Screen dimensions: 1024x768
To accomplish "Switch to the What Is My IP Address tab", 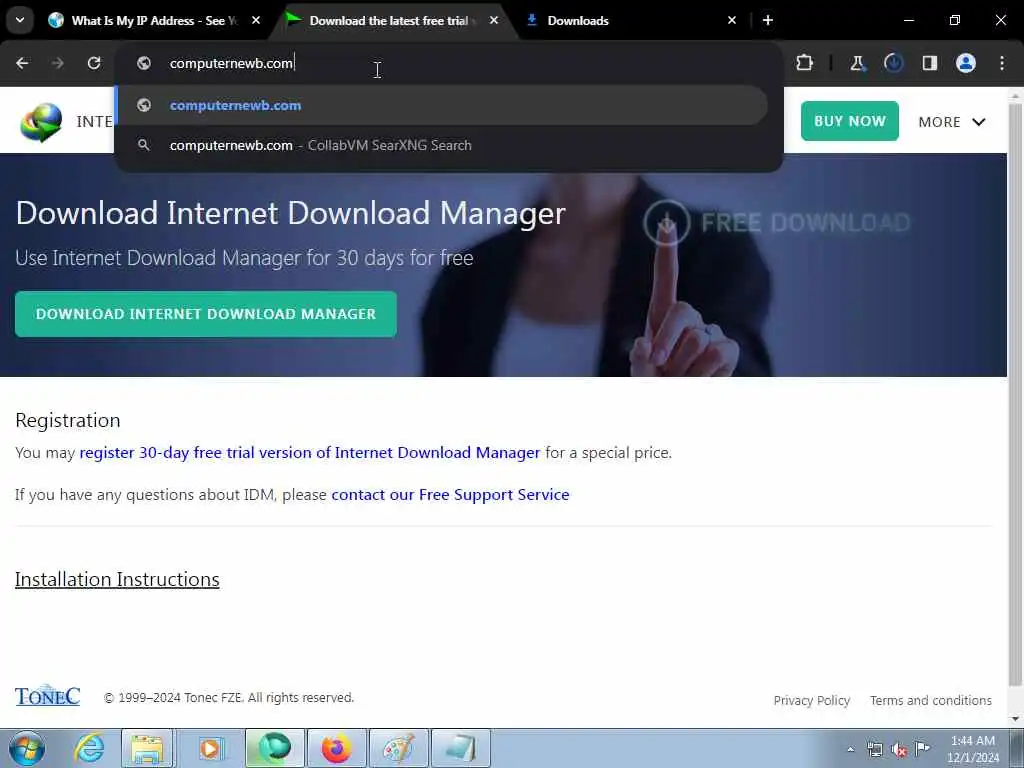I will point(153,20).
